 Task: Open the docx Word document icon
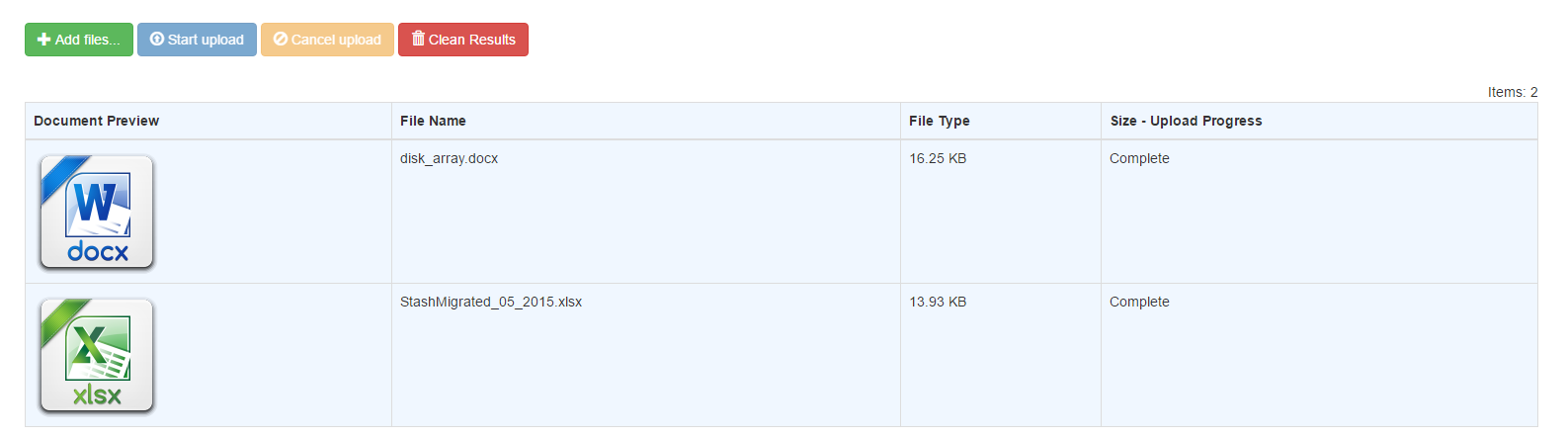point(97,212)
